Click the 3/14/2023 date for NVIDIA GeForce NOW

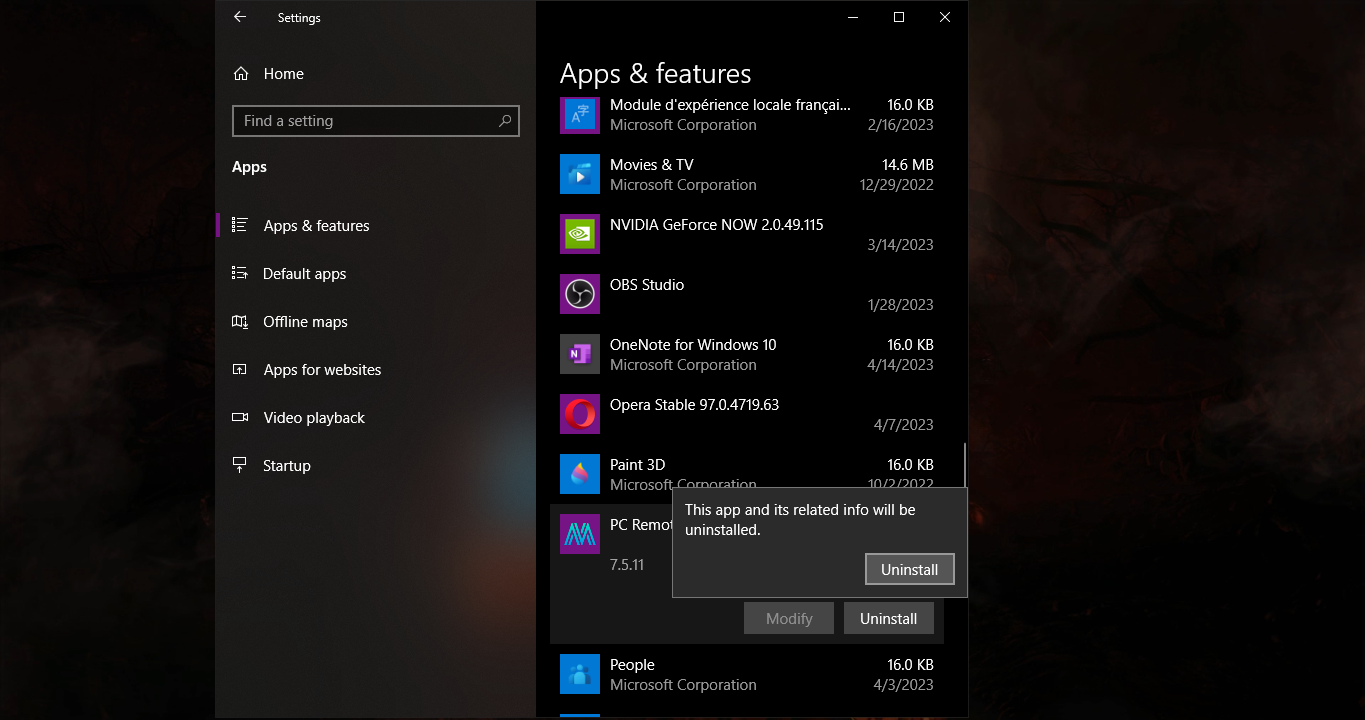pos(900,245)
